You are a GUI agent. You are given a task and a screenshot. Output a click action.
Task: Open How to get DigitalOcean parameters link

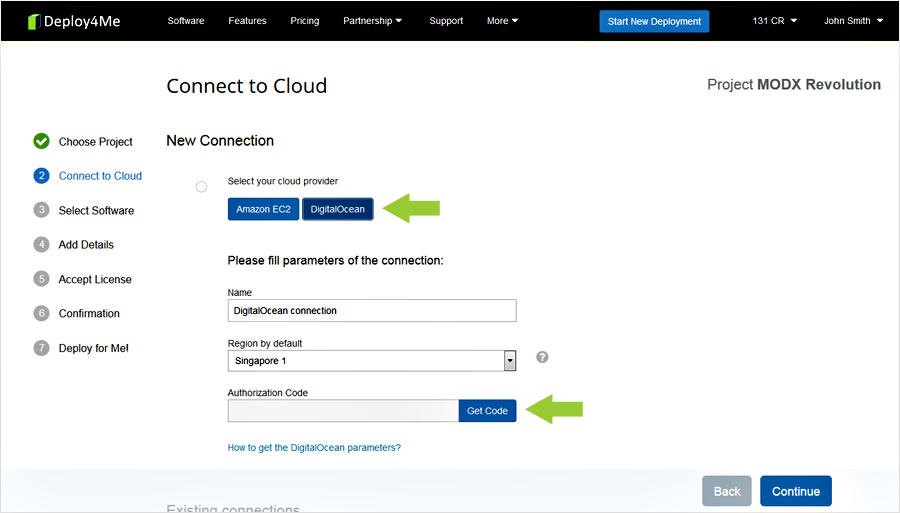pyautogui.click(x=314, y=448)
